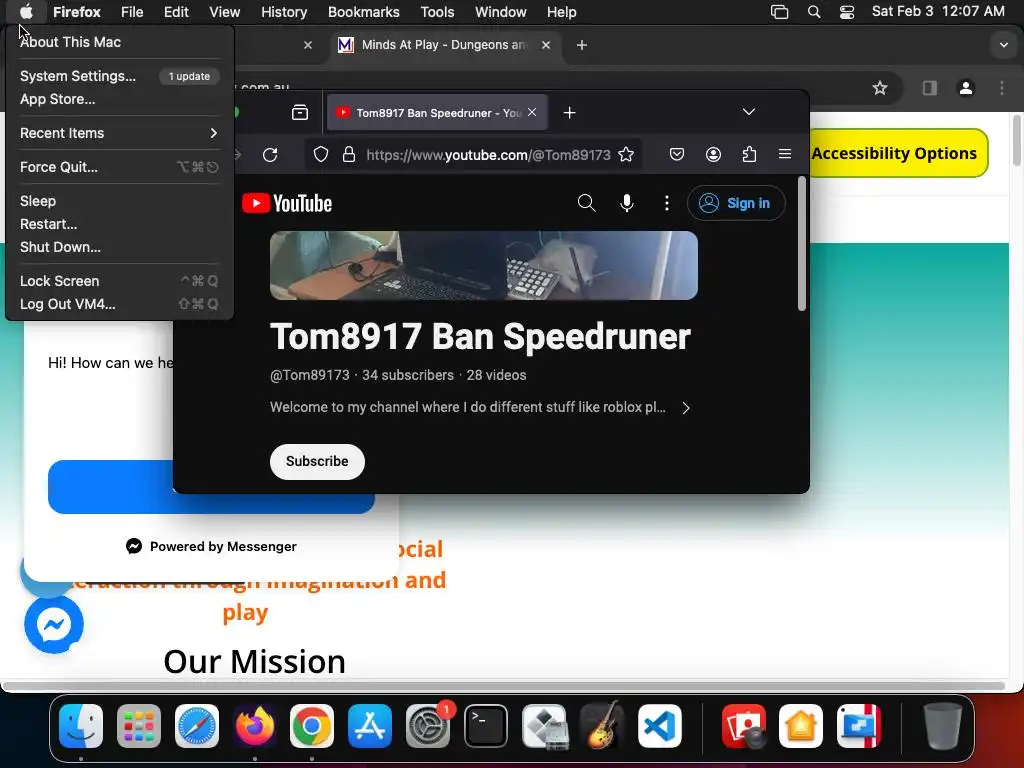The image size is (1024, 768).
Task: Select Force Quit from the Apple menu
Action: pos(119,167)
